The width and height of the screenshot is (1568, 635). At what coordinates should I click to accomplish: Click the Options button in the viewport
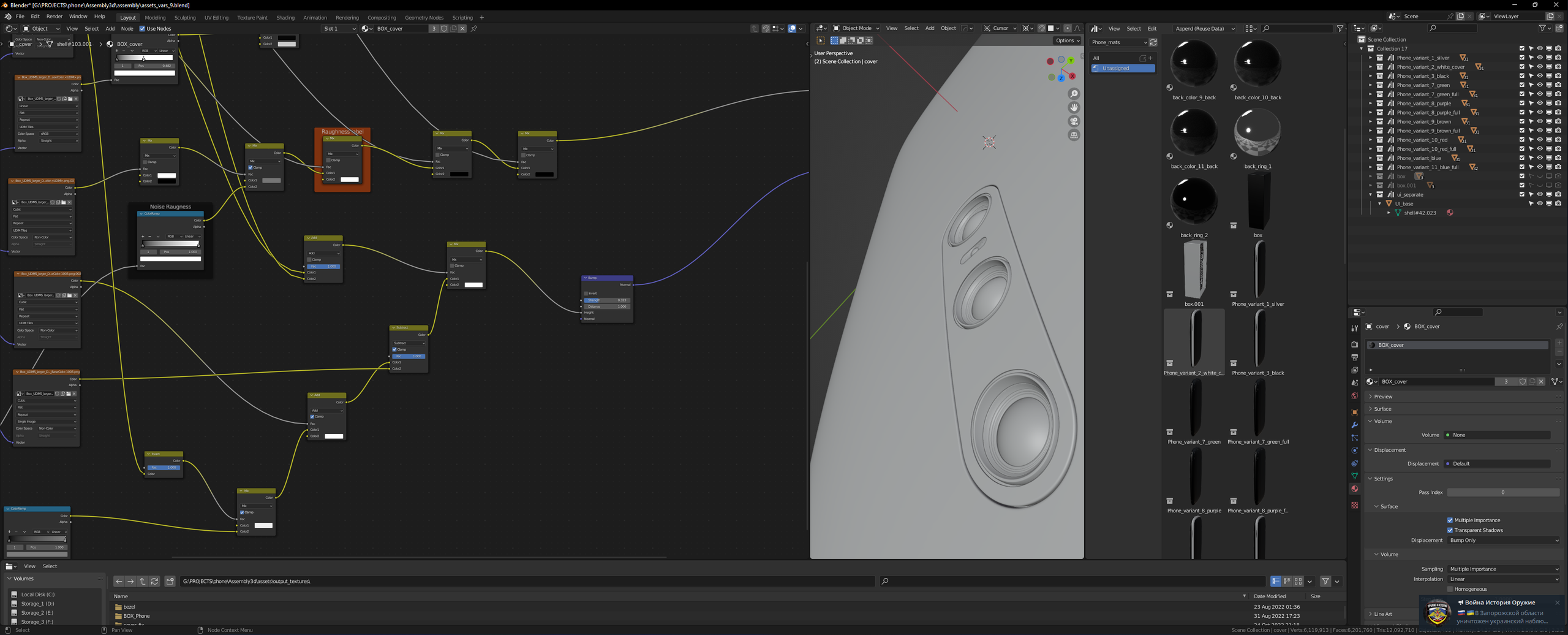1066,40
